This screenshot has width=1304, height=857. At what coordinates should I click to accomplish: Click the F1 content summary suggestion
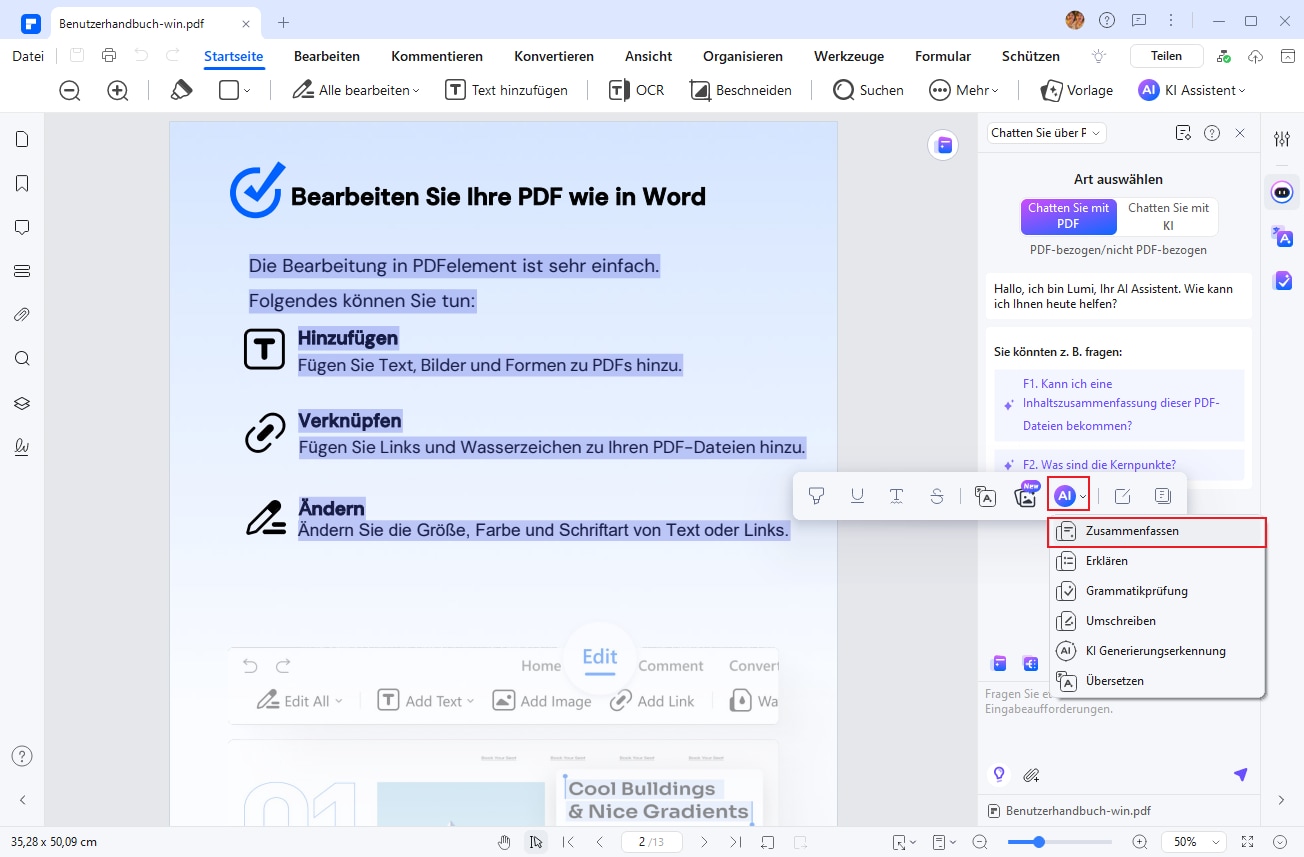point(1120,405)
